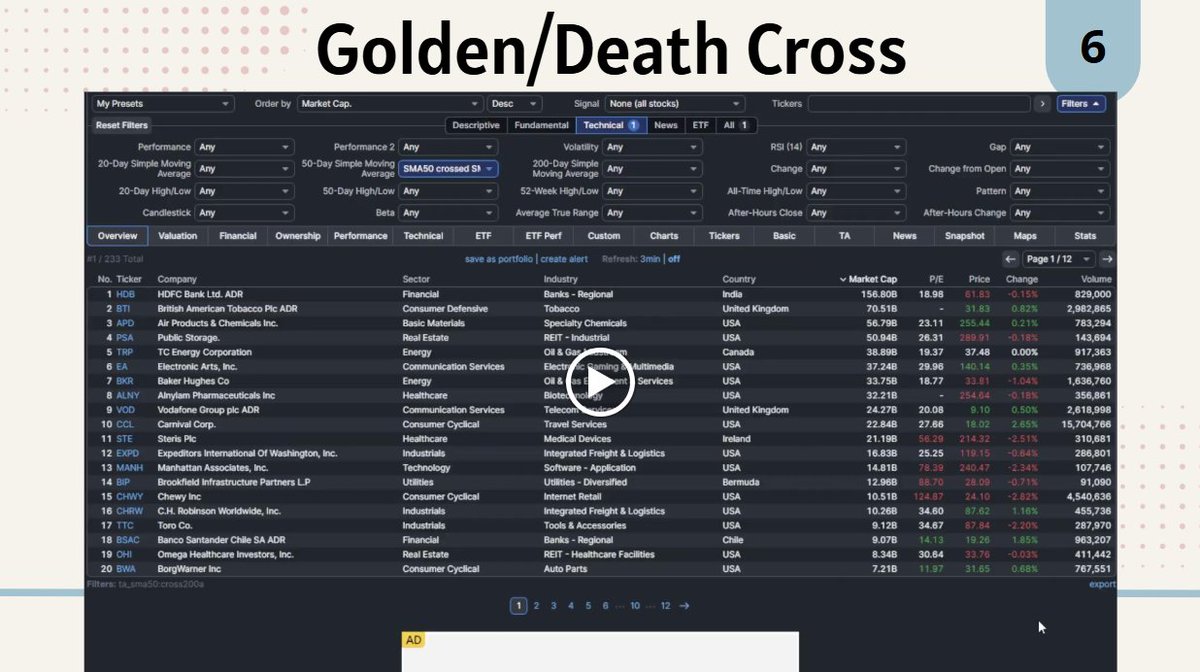
Task: Sort by the Market Cap column header
Action: (x=867, y=279)
